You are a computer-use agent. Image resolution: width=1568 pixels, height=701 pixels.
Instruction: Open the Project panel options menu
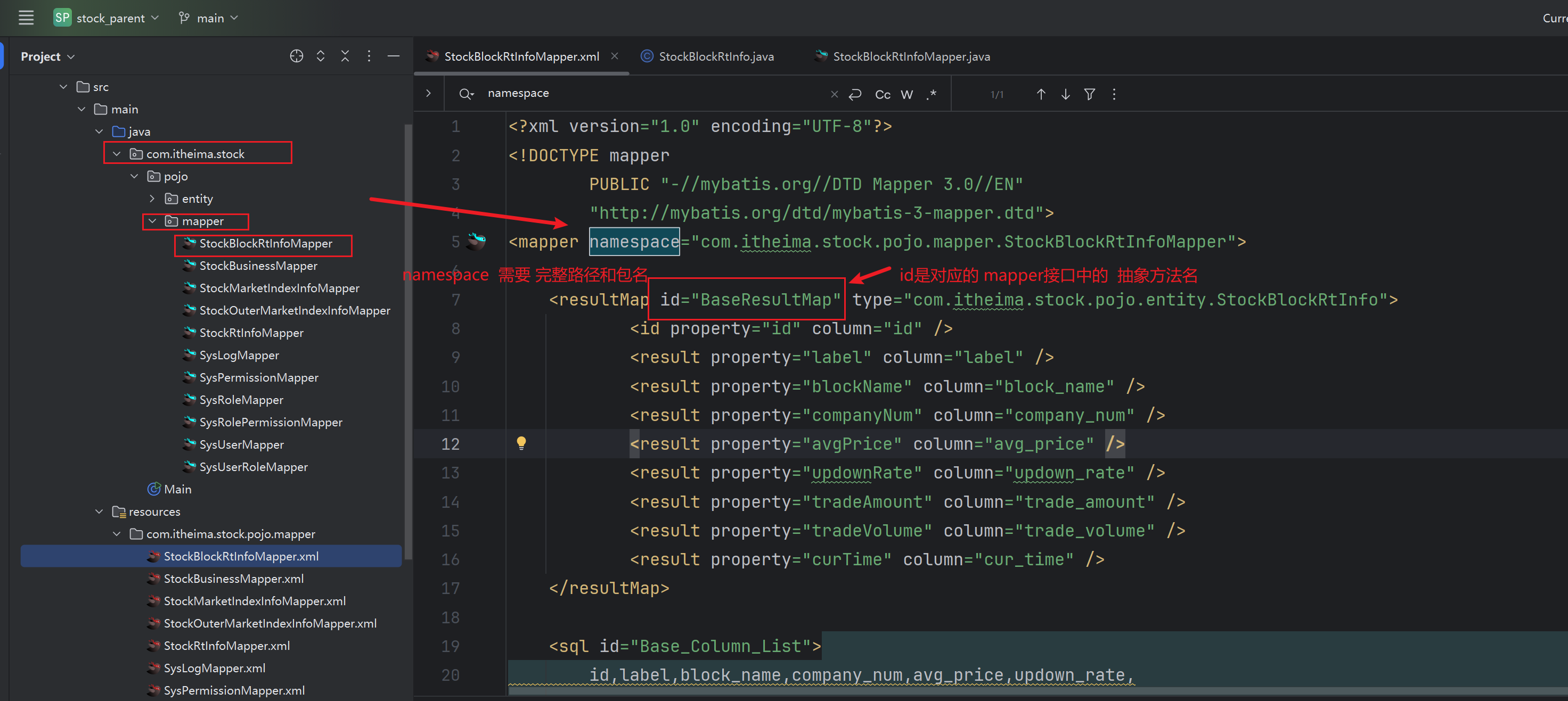pos(369,56)
